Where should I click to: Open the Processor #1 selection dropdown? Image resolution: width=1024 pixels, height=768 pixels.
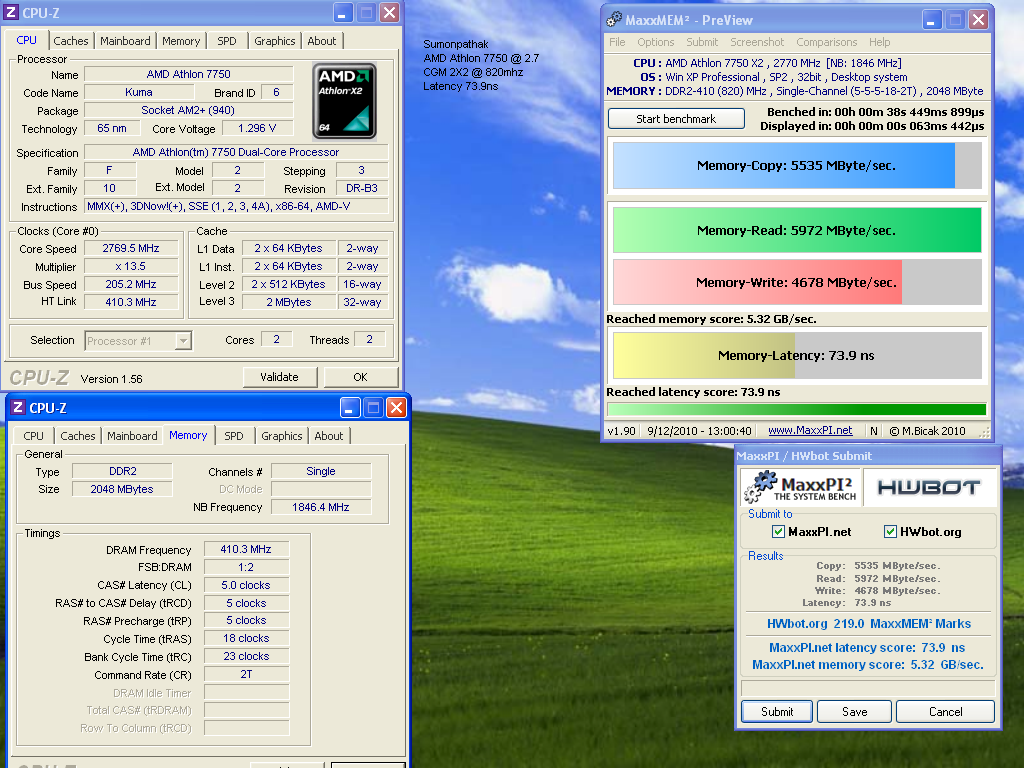(184, 341)
